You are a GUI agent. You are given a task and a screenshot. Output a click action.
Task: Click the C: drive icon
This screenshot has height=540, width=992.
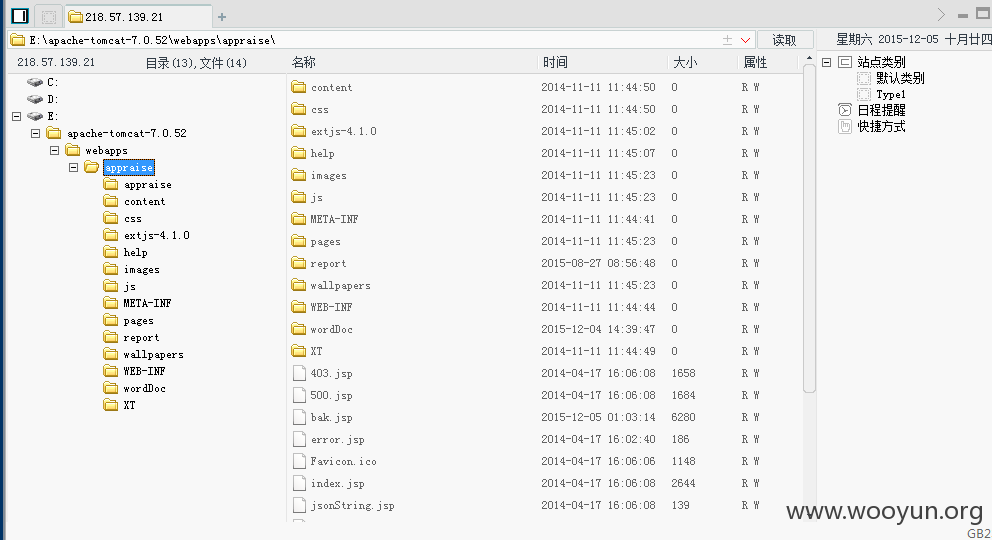pos(35,82)
